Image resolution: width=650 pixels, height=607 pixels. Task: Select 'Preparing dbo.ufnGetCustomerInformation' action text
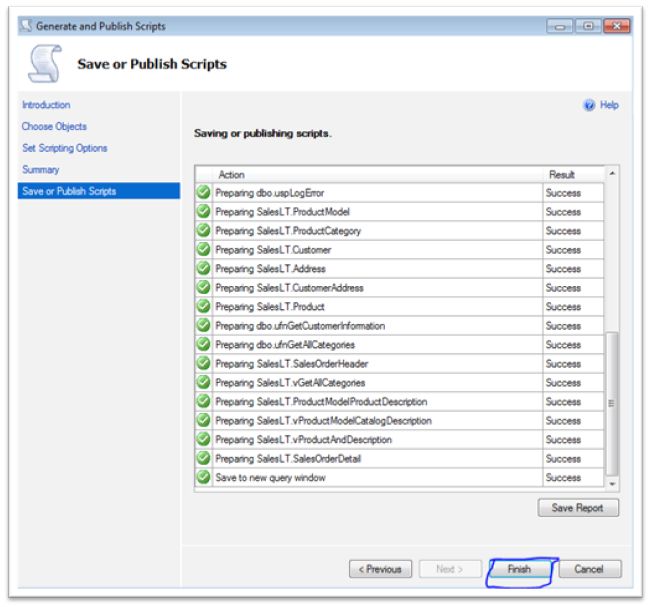tap(300, 326)
